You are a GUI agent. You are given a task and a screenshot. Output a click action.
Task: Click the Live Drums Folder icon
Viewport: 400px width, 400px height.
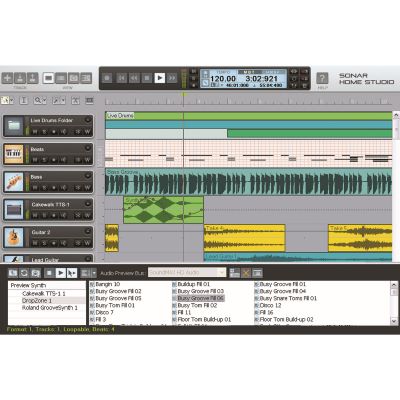14,126
